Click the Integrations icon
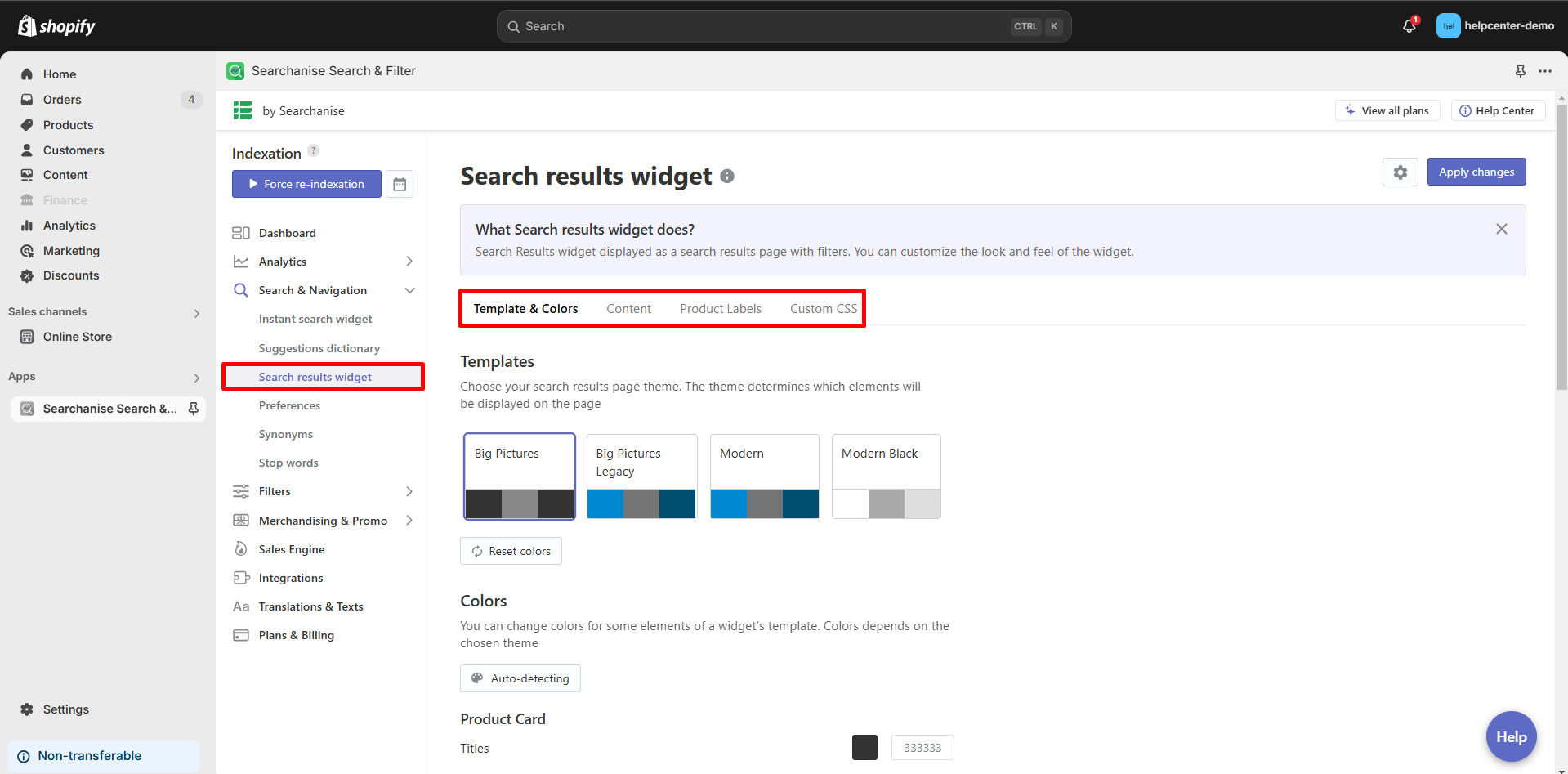Screen dimensions: 1568x774 point(241,578)
